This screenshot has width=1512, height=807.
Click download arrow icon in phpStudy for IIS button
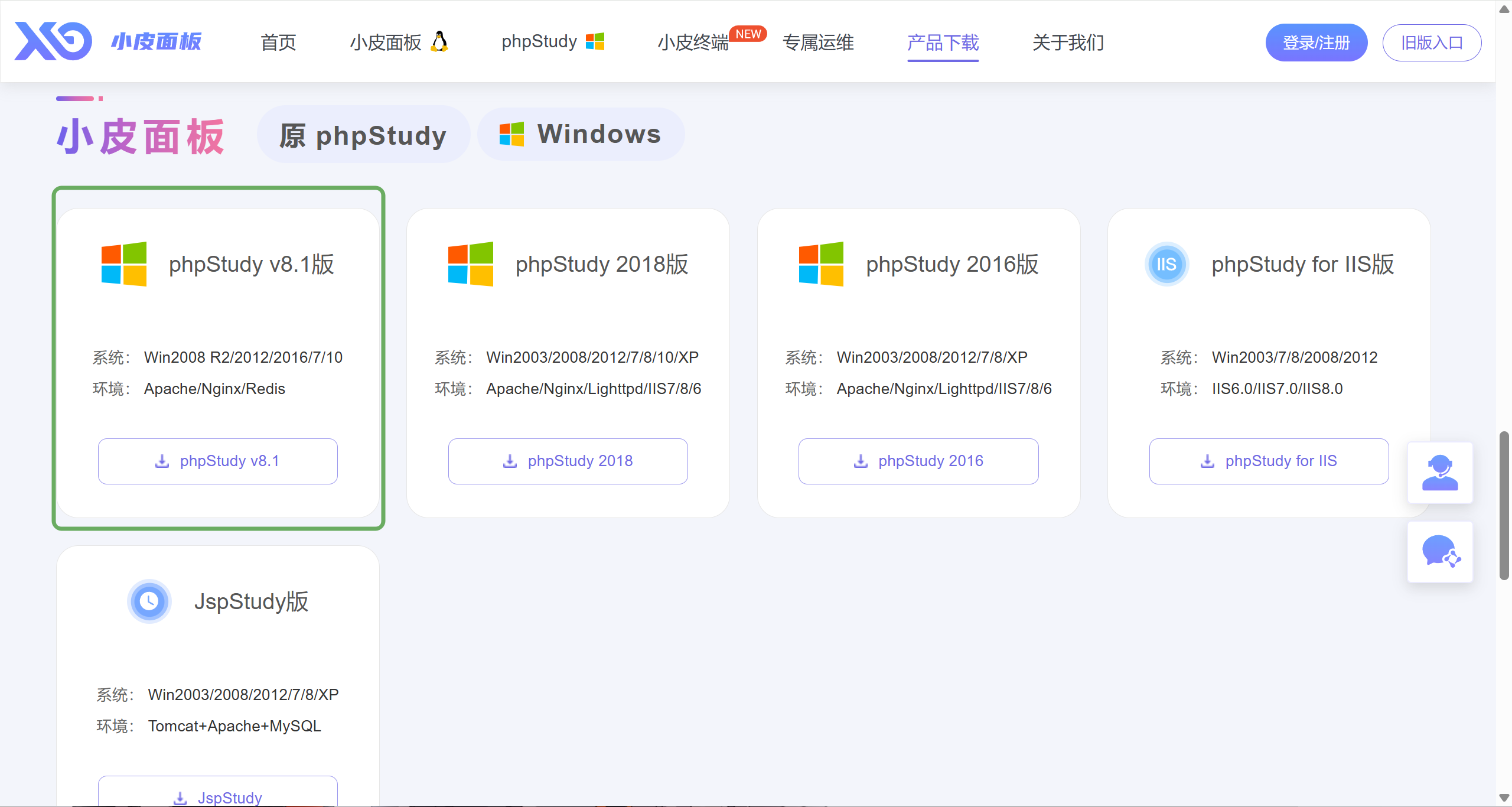[x=1207, y=461]
